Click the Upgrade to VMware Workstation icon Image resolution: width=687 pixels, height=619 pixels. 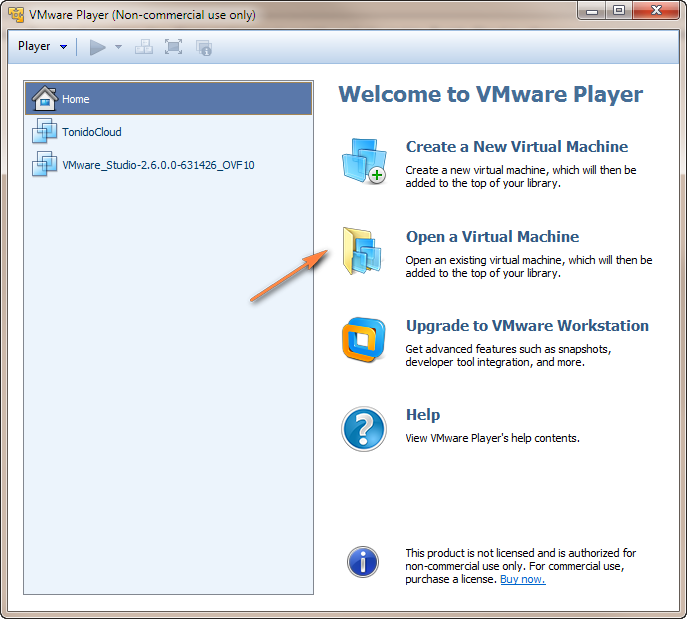363,341
